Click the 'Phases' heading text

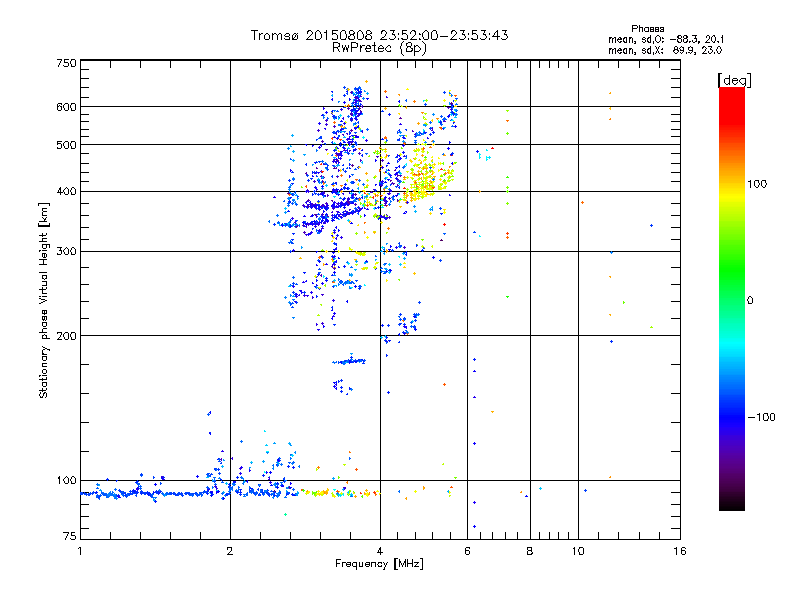(x=648, y=29)
